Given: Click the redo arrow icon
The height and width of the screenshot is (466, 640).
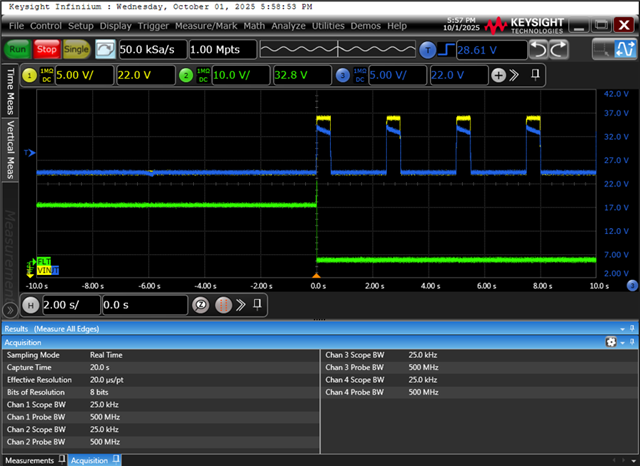Looking at the screenshot, I should tap(558, 50).
